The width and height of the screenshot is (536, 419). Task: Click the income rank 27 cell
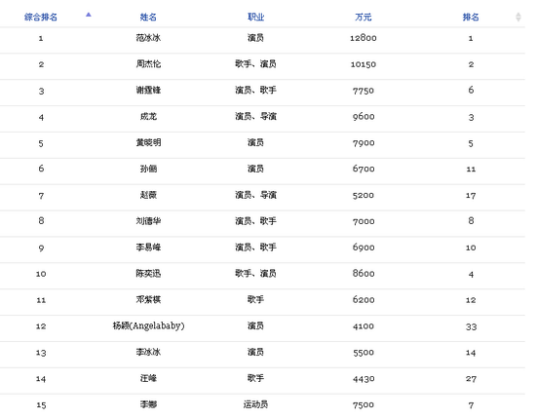471,379
